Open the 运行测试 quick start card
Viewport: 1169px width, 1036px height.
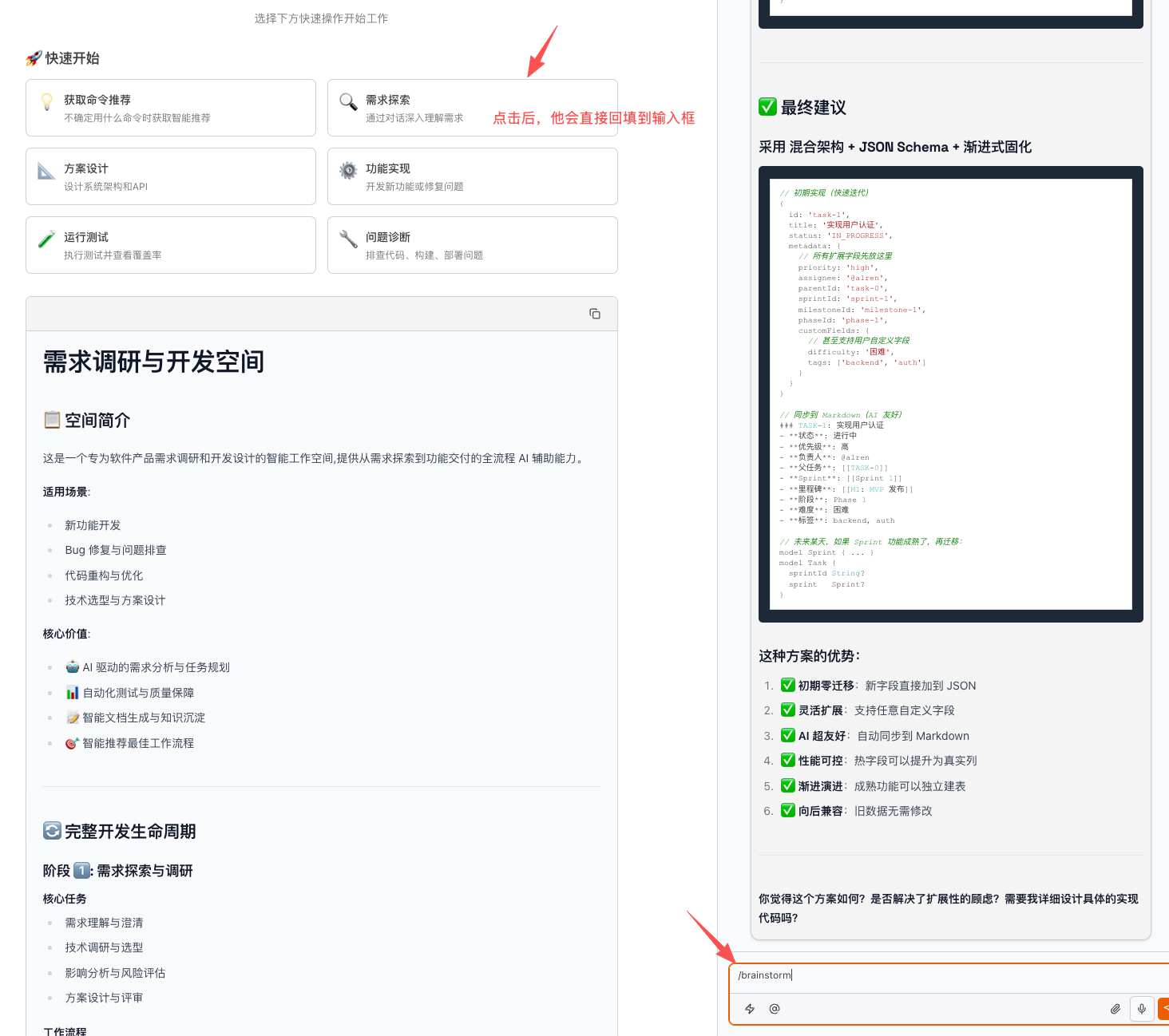click(170, 245)
